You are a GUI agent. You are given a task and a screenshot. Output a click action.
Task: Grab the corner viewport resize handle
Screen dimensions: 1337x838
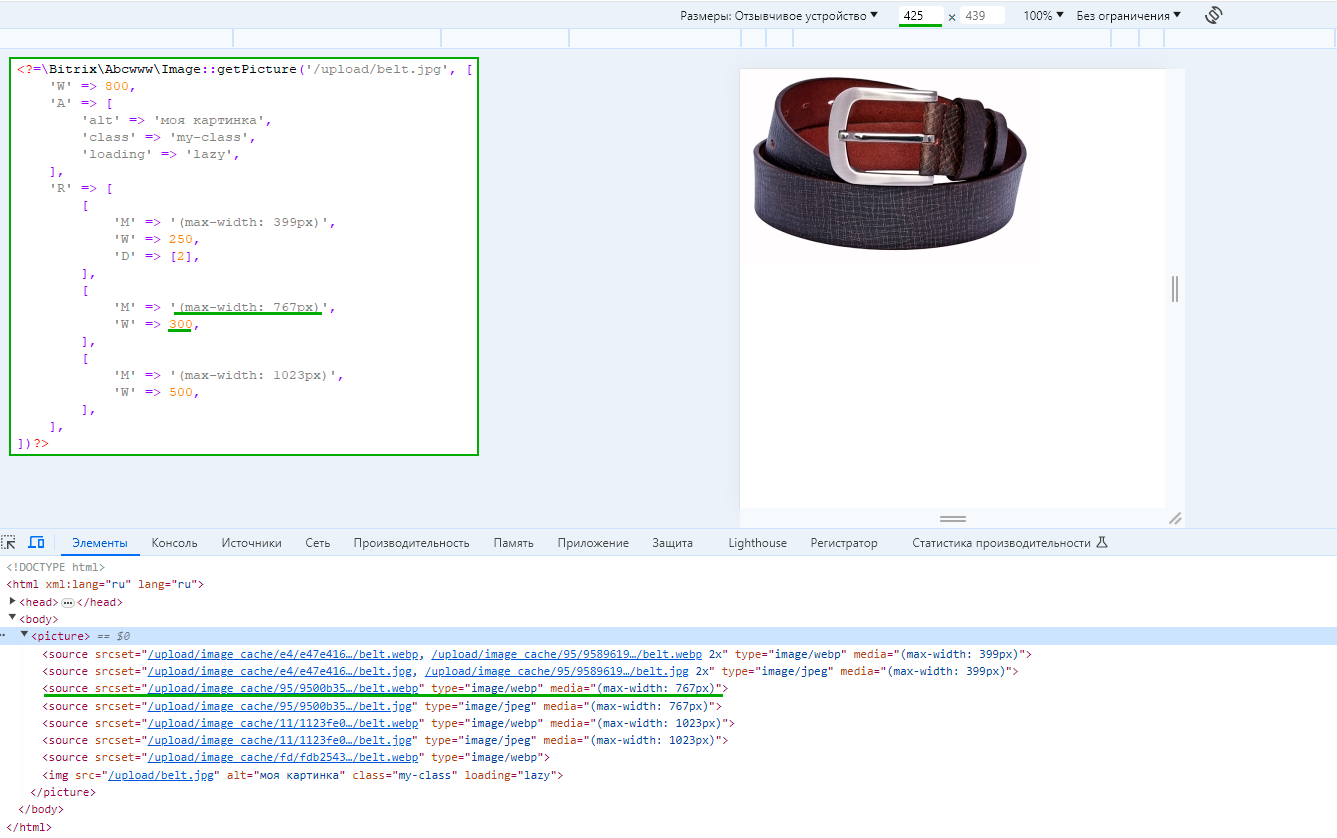click(1175, 518)
